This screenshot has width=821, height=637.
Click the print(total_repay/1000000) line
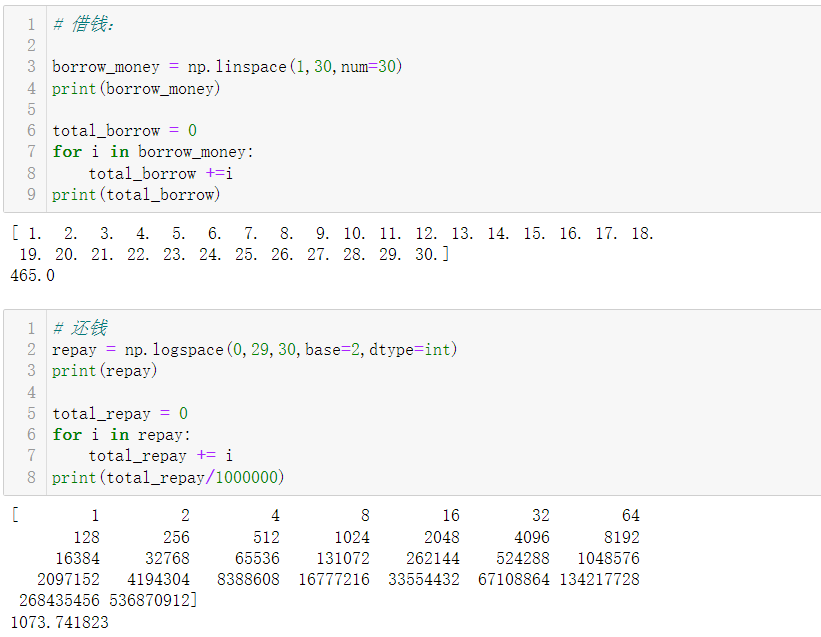click(x=168, y=477)
